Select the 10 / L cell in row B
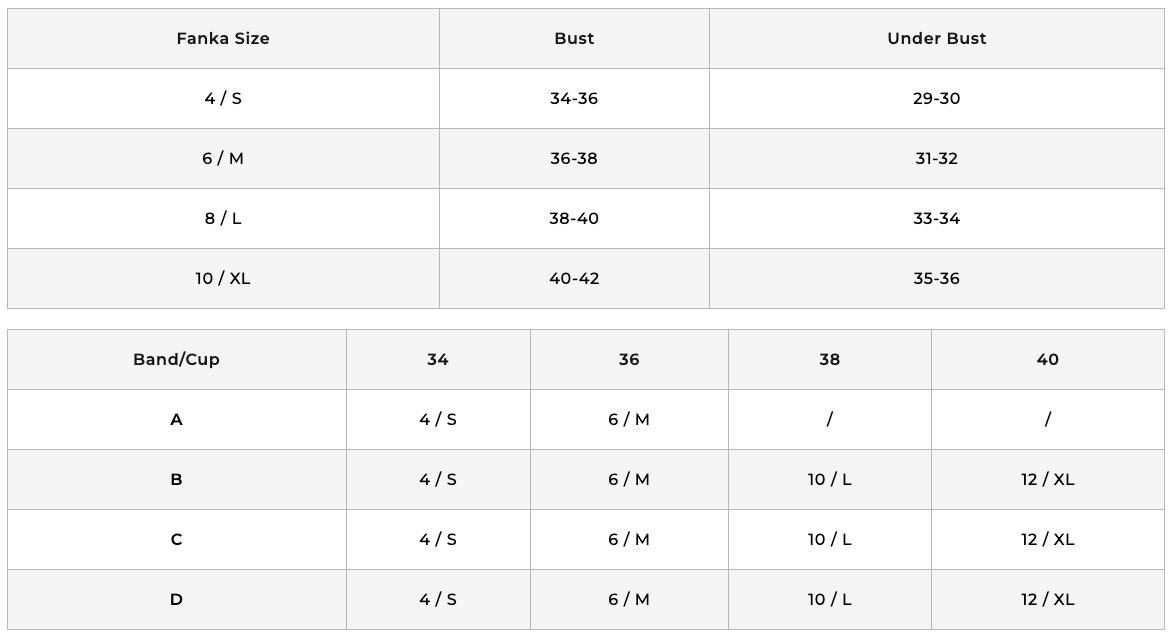The image size is (1172, 638). 829,480
